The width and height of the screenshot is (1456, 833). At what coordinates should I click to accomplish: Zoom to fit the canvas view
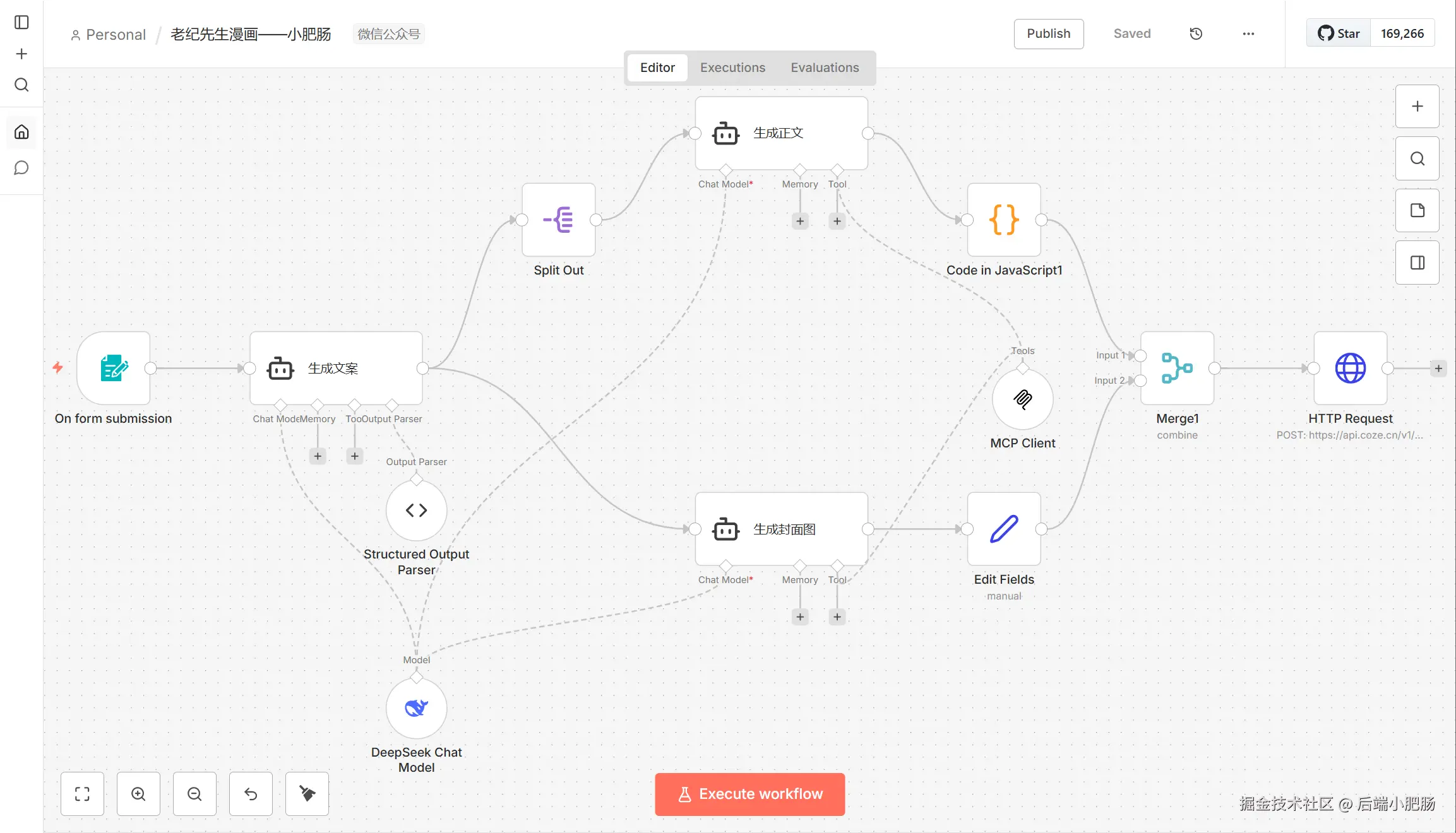(82, 794)
